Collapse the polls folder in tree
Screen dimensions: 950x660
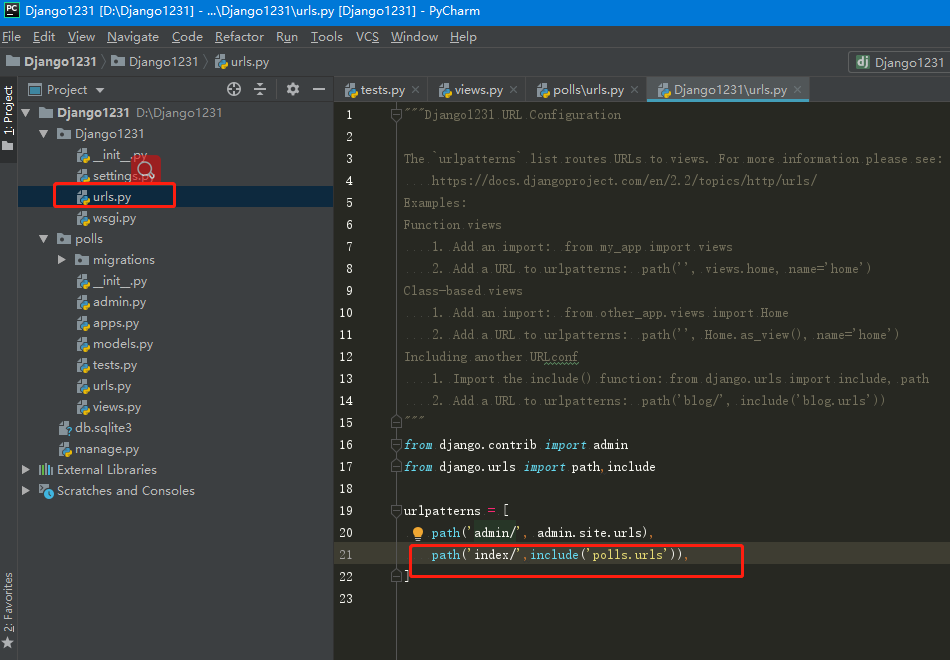[44, 239]
